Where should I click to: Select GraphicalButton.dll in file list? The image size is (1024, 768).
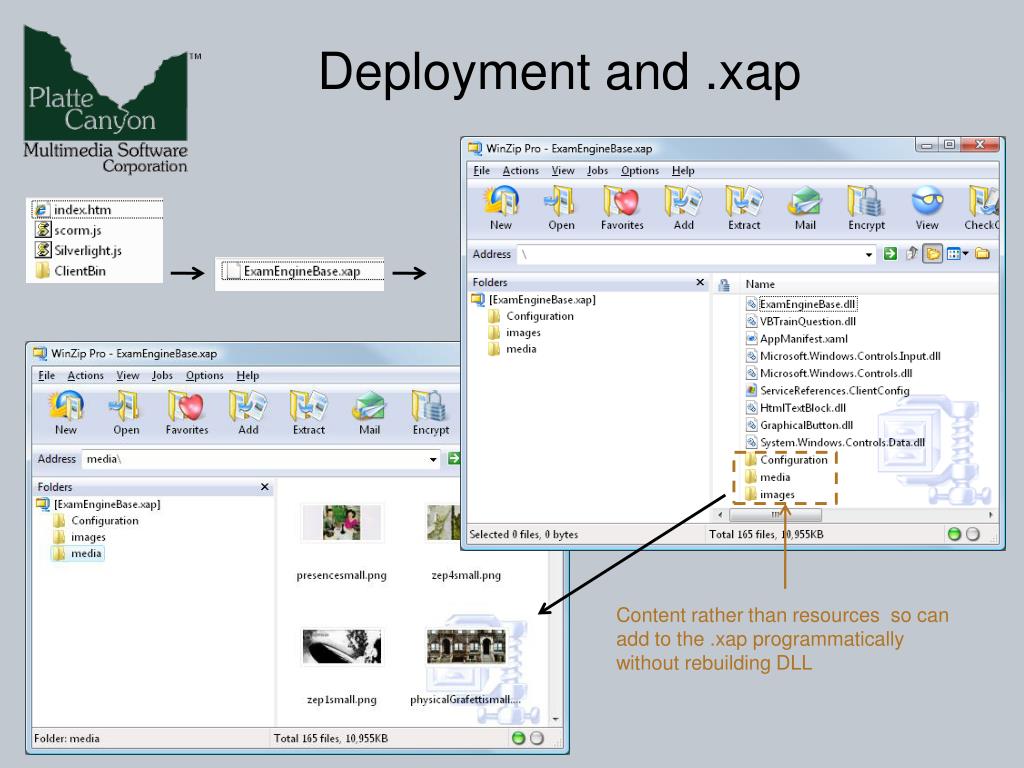(x=799, y=425)
